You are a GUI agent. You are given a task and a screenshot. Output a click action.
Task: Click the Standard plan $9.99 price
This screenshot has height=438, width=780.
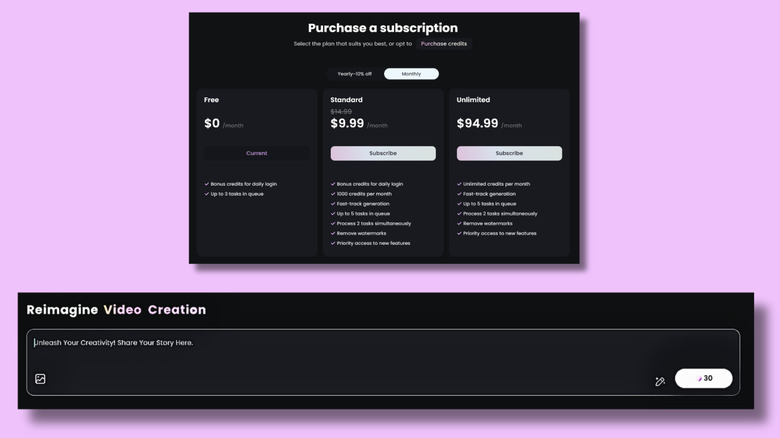(x=347, y=124)
